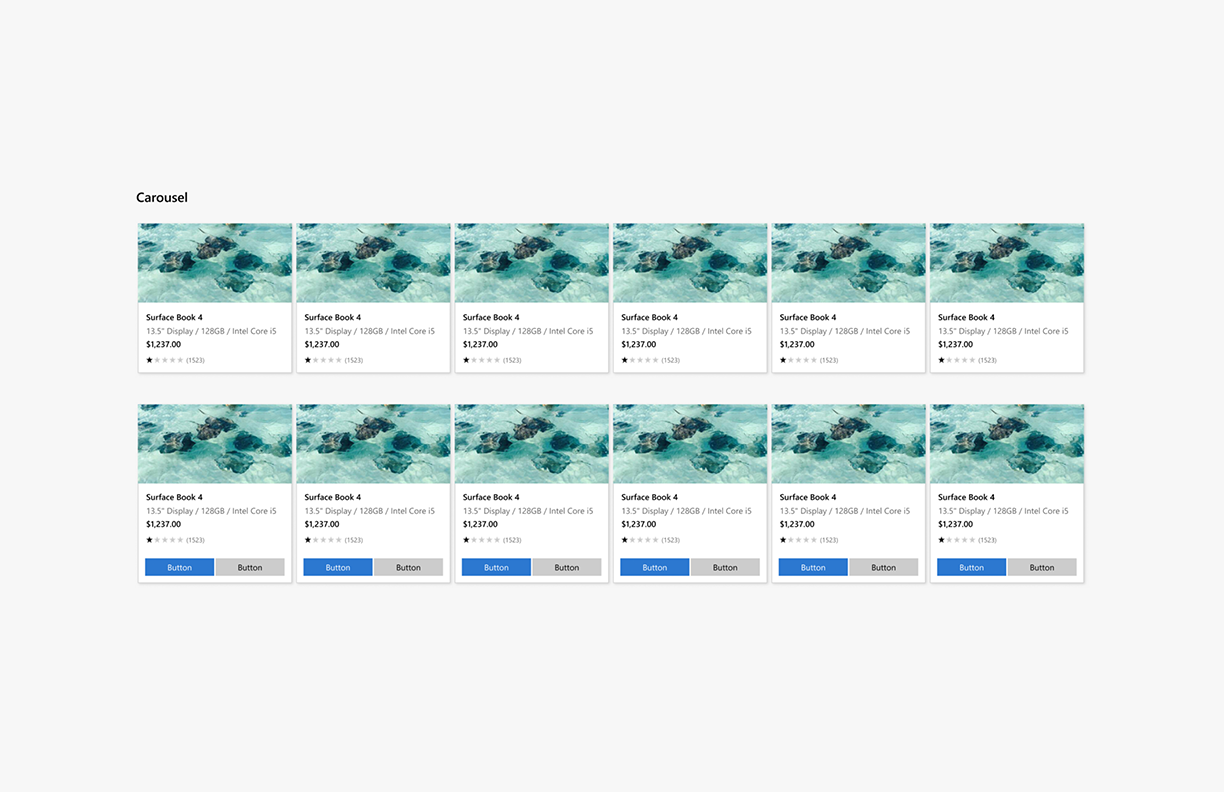Image resolution: width=1224 pixels, height=792 pixels.
Task: Click filled star on third bottom-row card
Action: 466,540
